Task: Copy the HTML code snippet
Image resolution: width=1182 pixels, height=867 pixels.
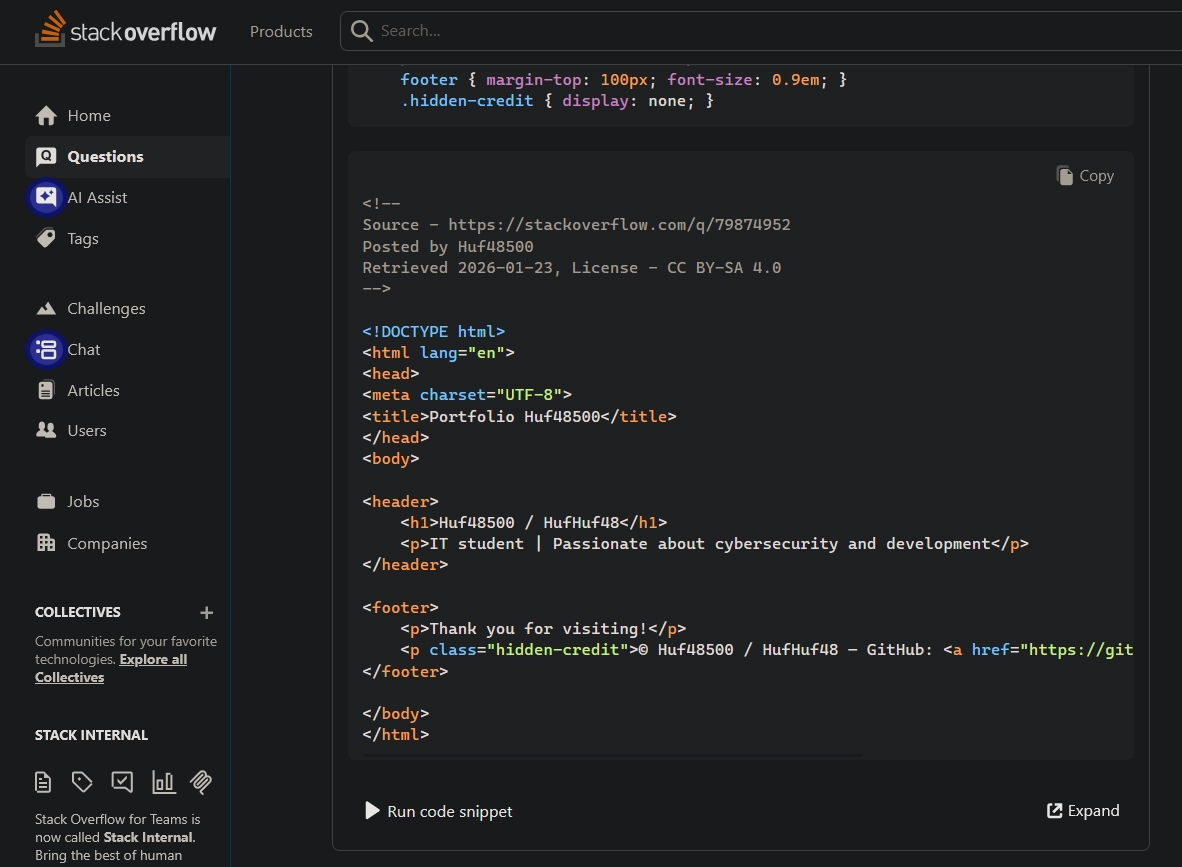Action: 1085,176
